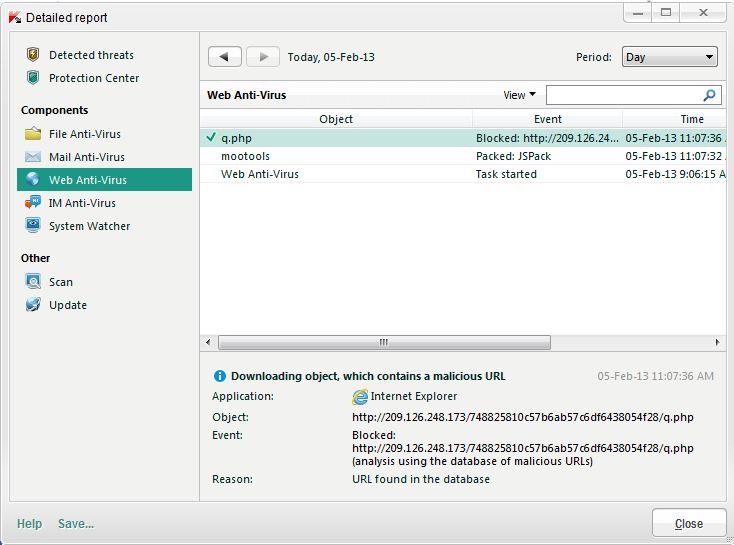Image resolution: width=734 pixels, height=545 pixels.
Task: Click the Detected threats shield icon
Action: coord(33,55)
